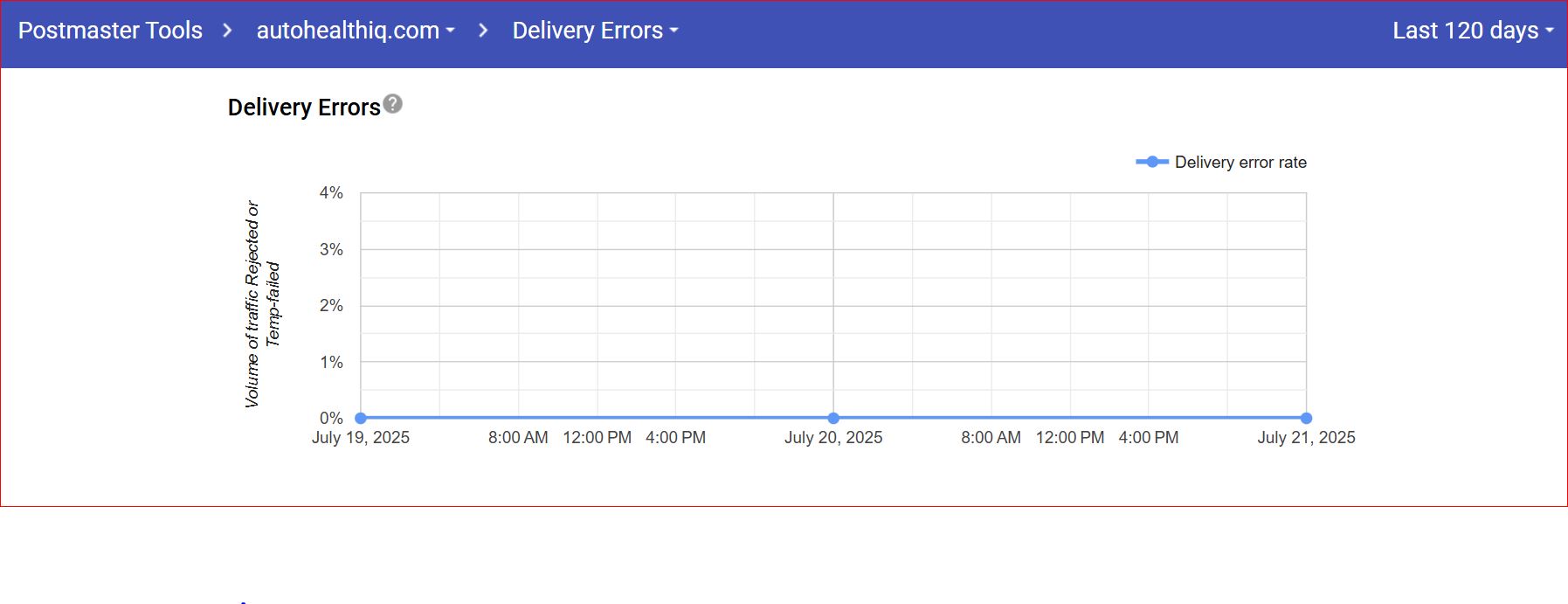Click the help question mark beside Delivery Errors

click(x=393, y=104)
